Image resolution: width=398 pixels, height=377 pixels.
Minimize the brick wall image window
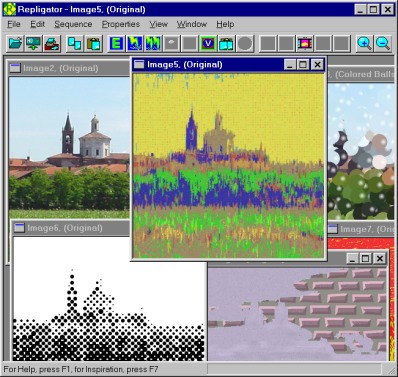point(353,258)
